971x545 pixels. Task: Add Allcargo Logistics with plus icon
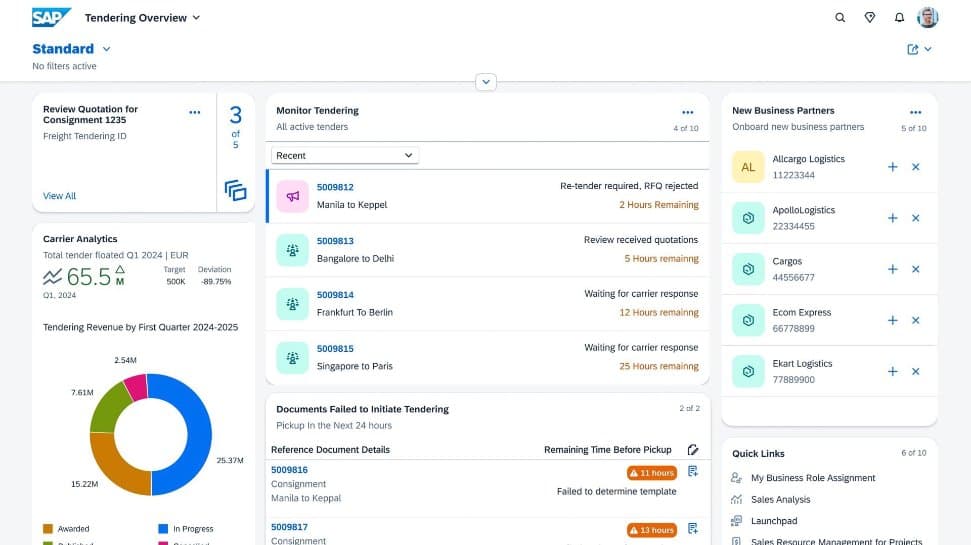coord(893,167)
